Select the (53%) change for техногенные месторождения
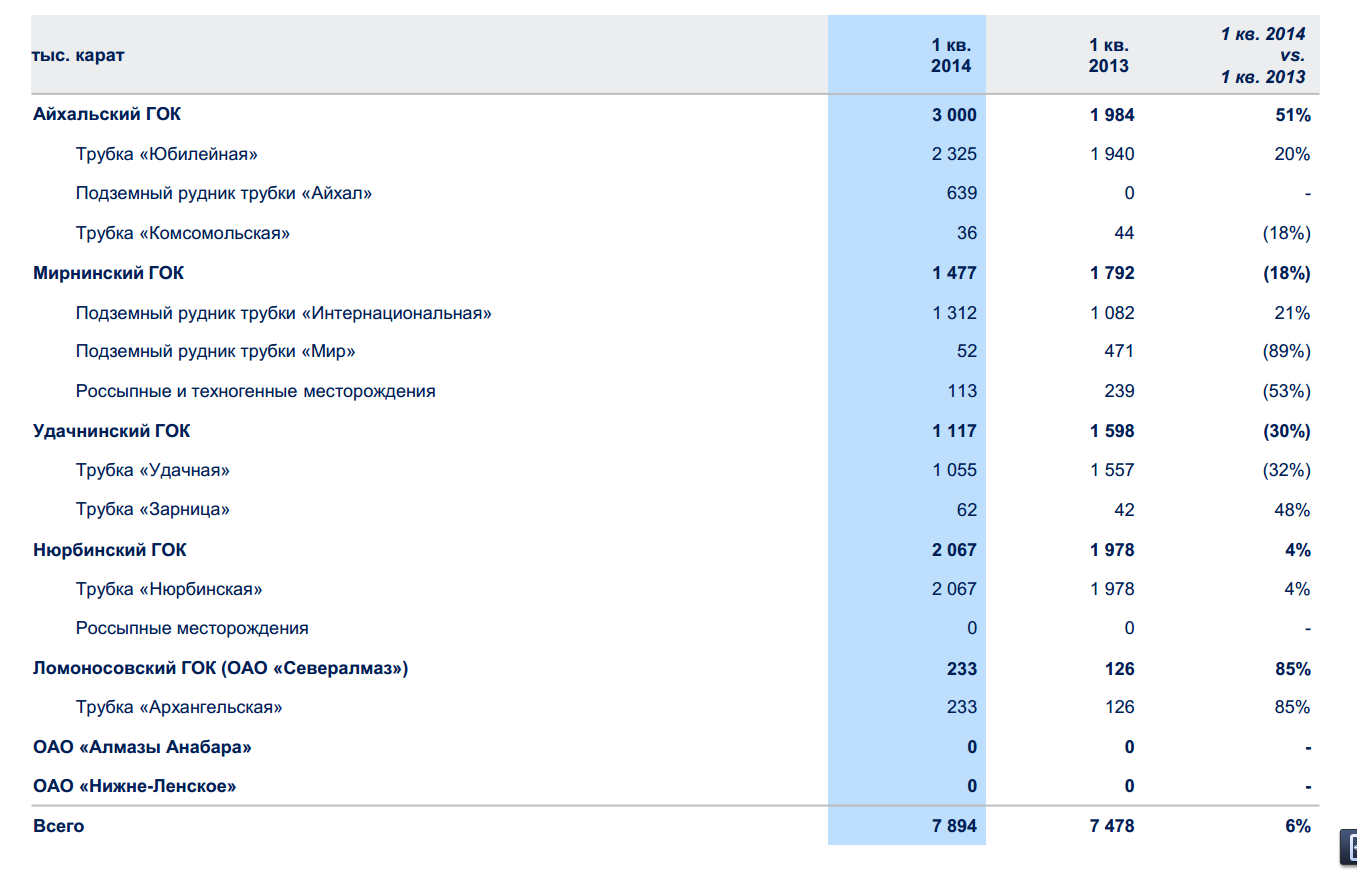Viewport: 1357px width, 875px height. (1286, 391)
